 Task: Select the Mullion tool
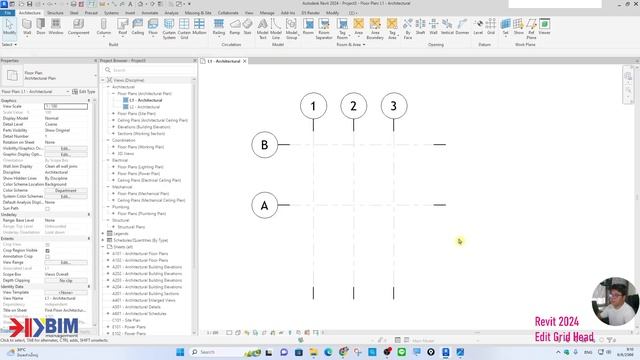[199, 27]
